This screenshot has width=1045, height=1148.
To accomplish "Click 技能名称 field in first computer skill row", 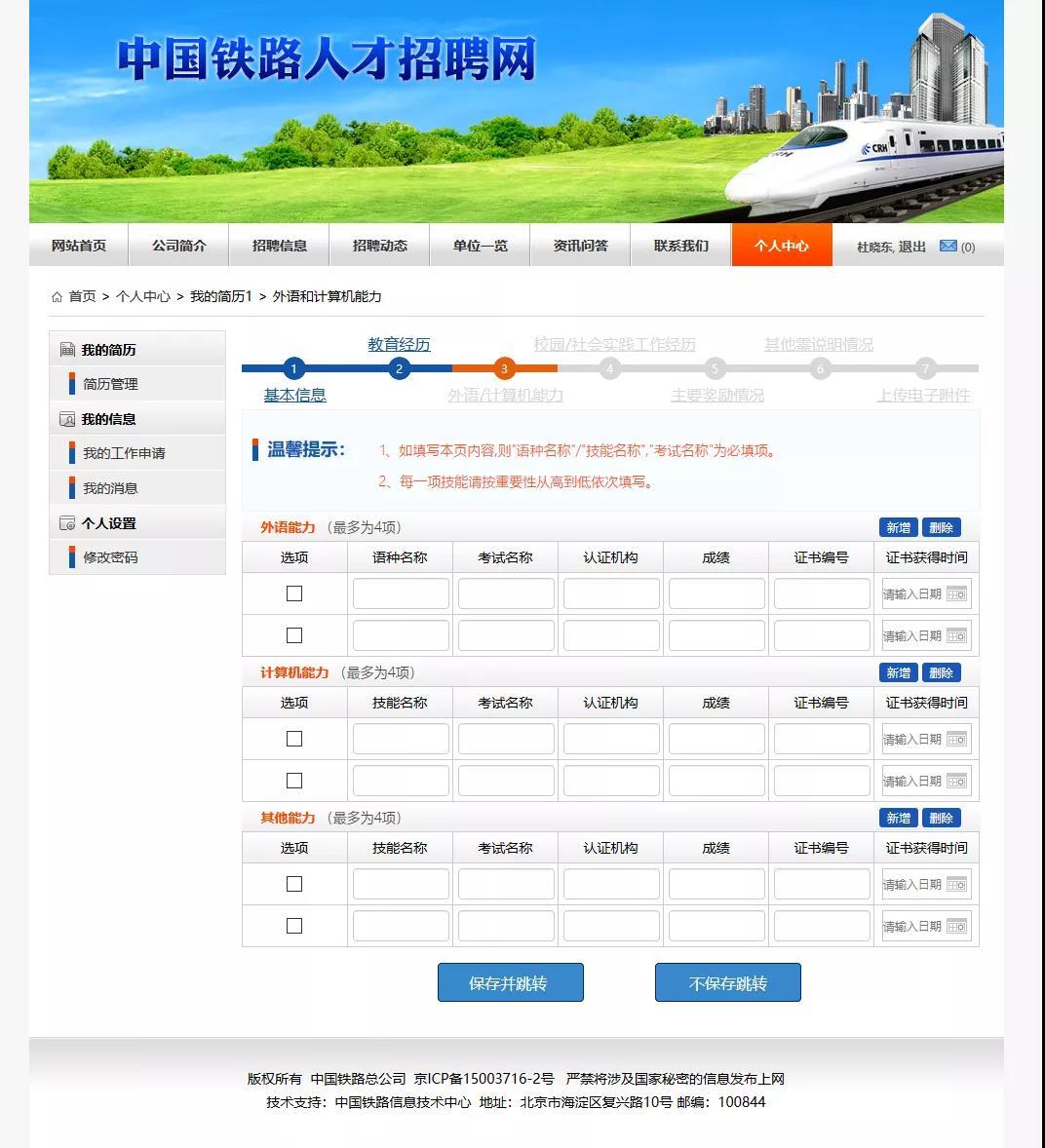I will (x=401, y=739).
